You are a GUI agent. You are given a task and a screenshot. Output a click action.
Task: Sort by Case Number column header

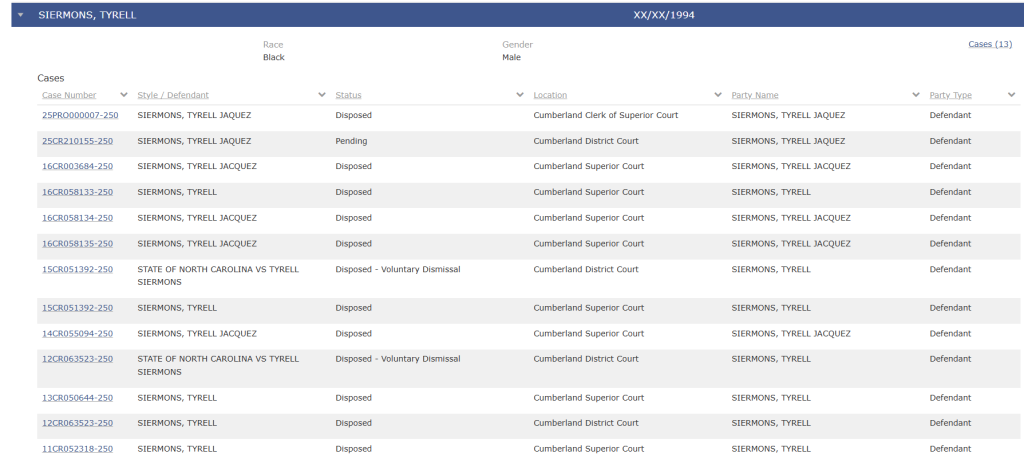(69, 95)
